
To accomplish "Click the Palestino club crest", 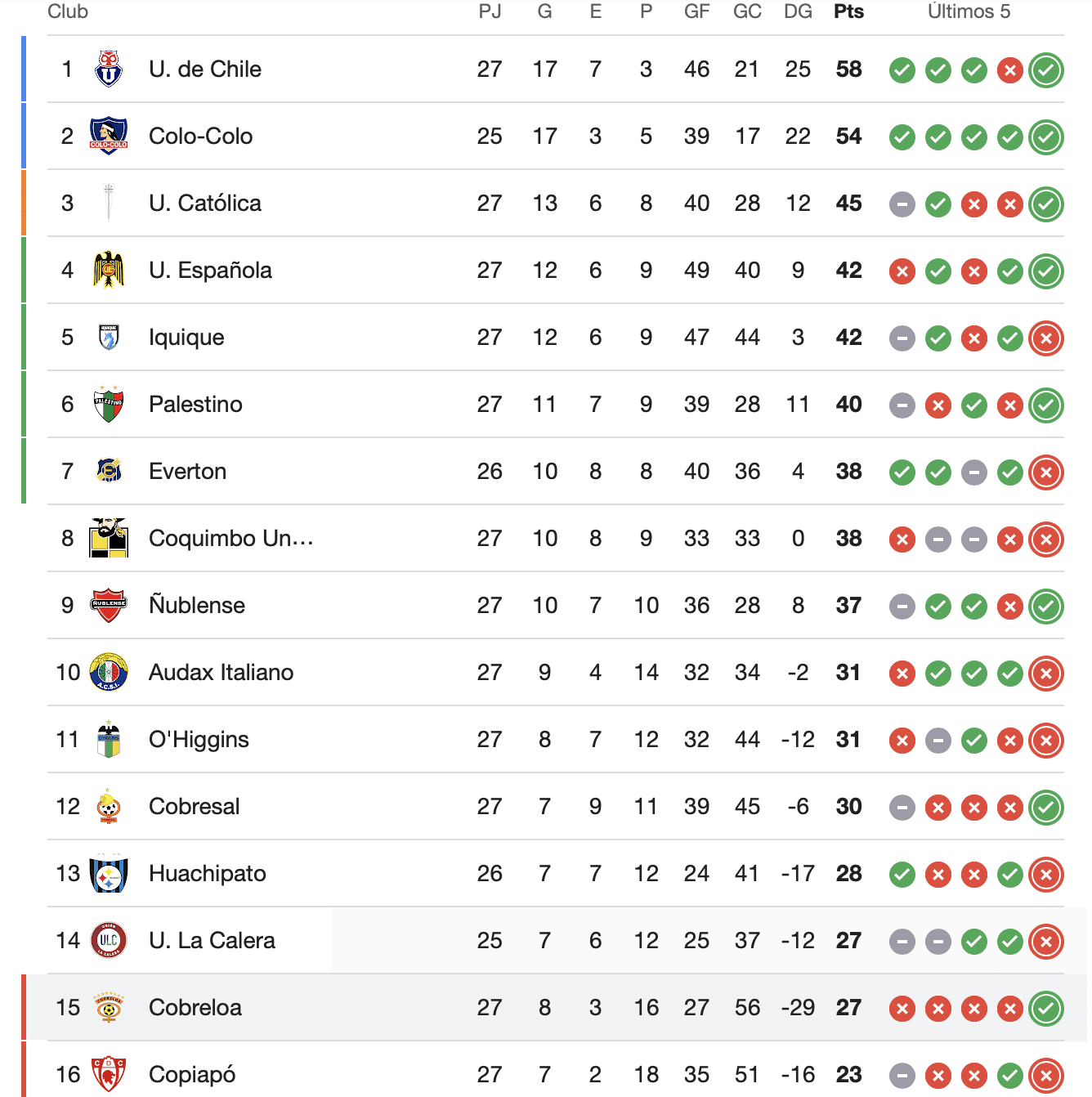I will tap(109, 405).
